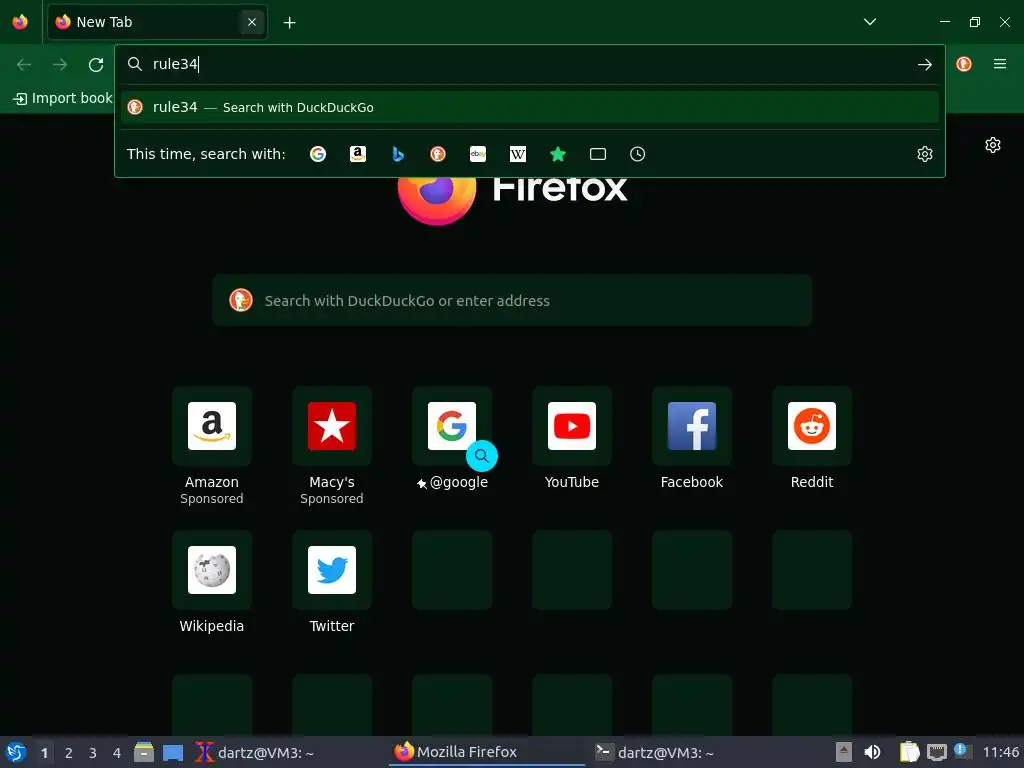Go back one page

point(24,64)
